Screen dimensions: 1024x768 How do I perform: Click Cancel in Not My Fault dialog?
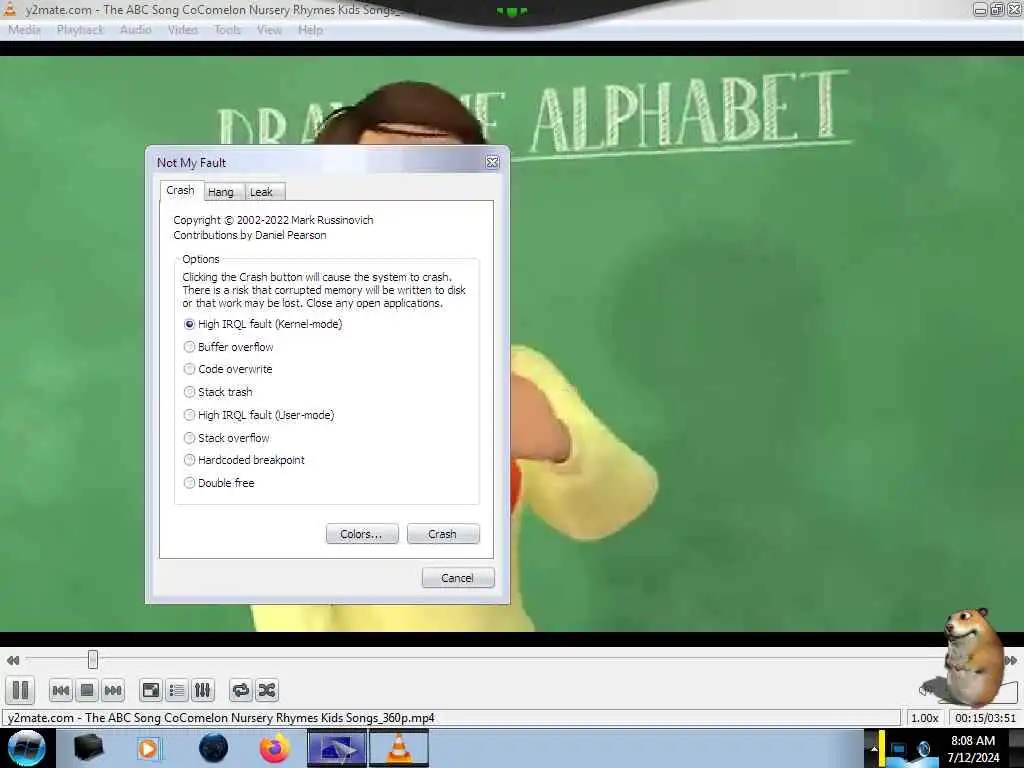coord(458,578)
